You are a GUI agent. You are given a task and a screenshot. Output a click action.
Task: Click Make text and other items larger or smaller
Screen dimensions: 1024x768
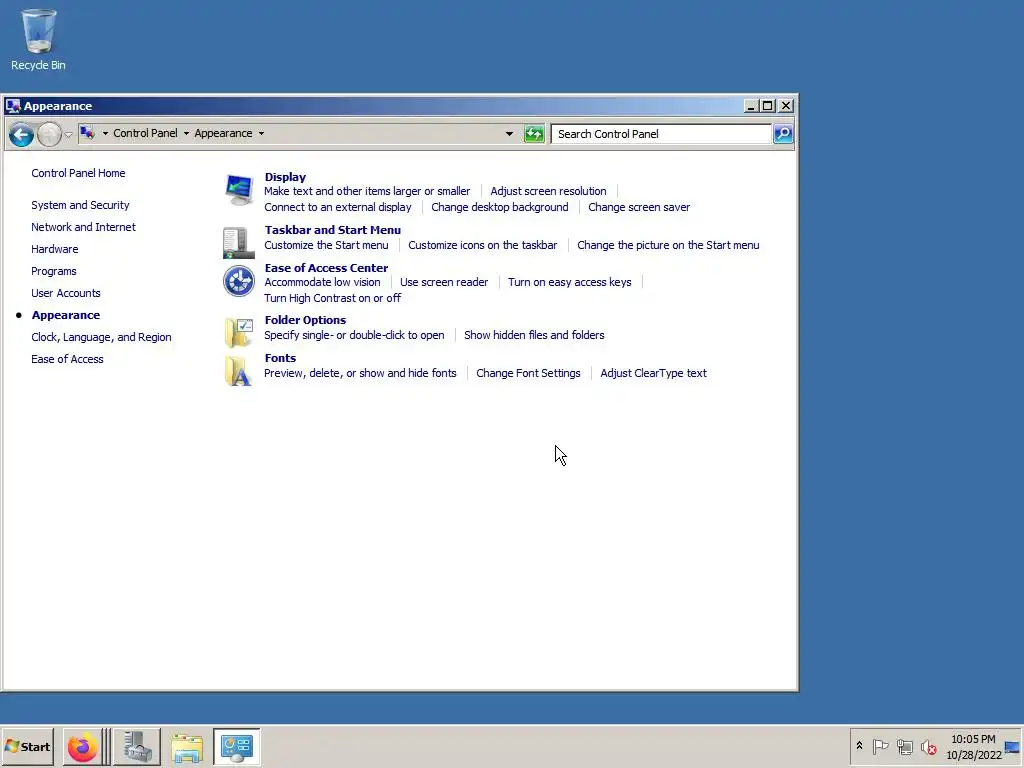point(367,191)
